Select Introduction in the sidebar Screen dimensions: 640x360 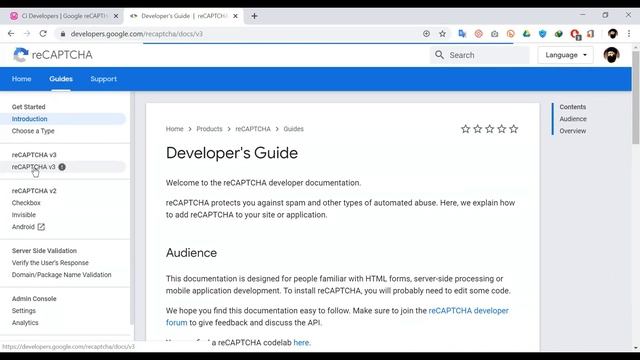tap(29, 119)
